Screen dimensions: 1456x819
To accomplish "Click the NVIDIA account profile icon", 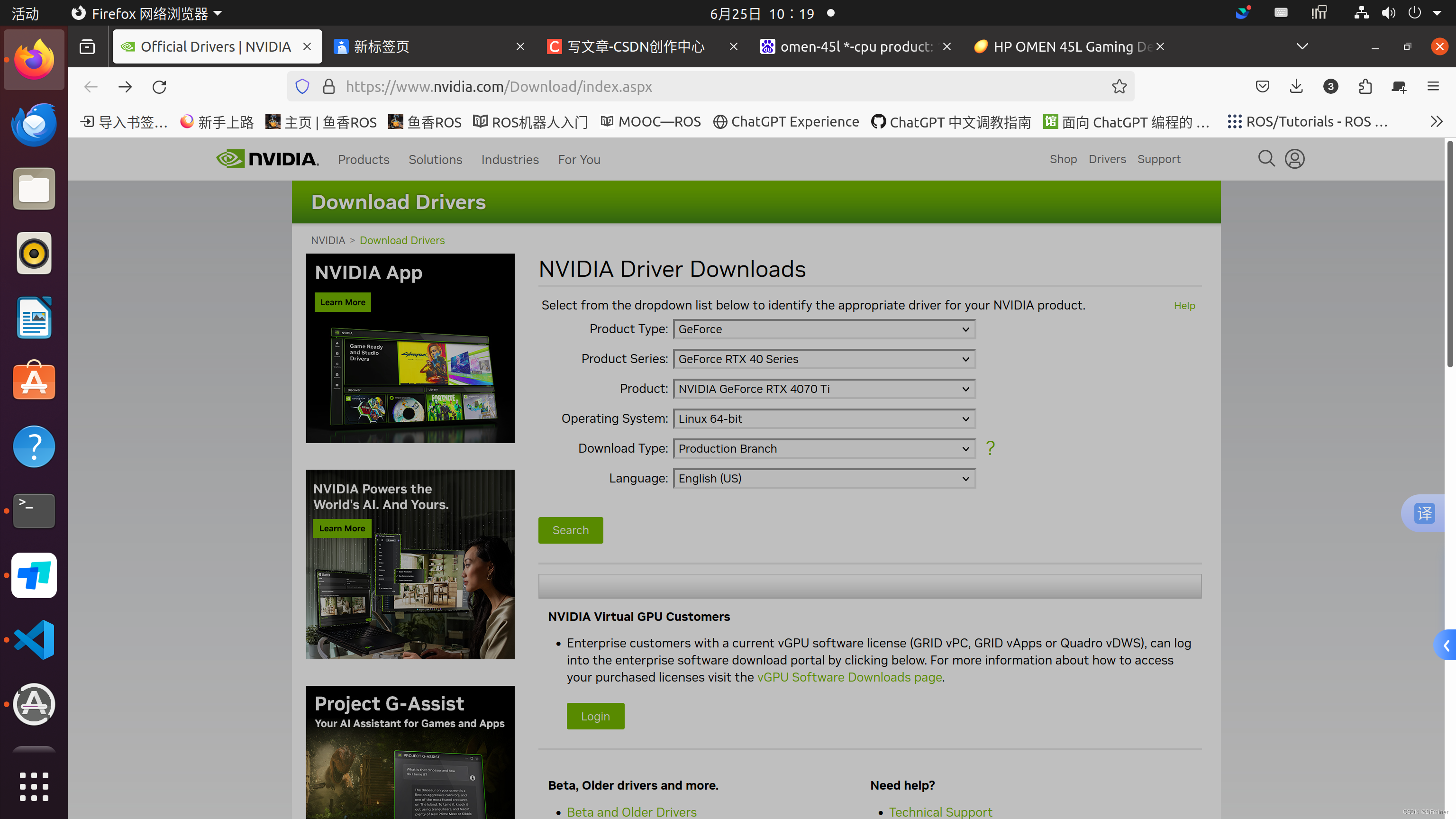I will [1294, 159].
